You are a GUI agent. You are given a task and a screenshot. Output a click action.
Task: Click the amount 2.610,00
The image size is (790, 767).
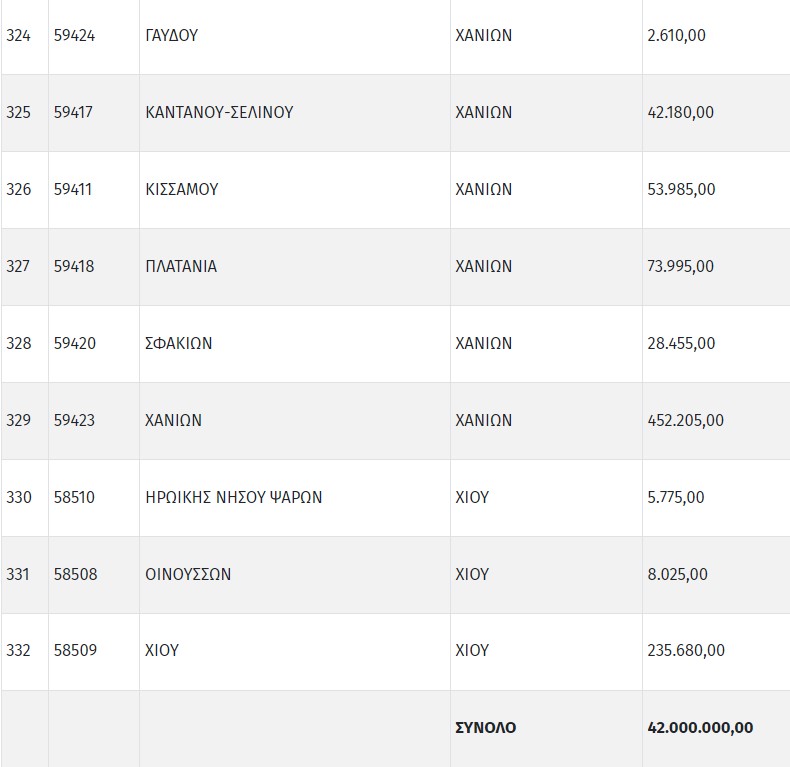coord(676,36)
